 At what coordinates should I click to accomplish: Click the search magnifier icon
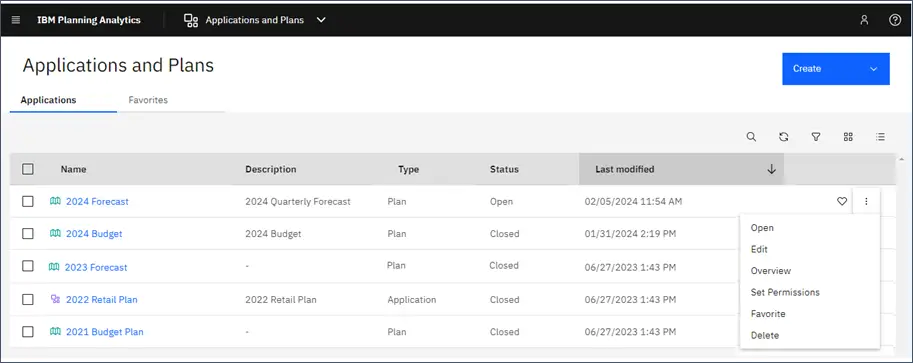(x=751, y=137)
